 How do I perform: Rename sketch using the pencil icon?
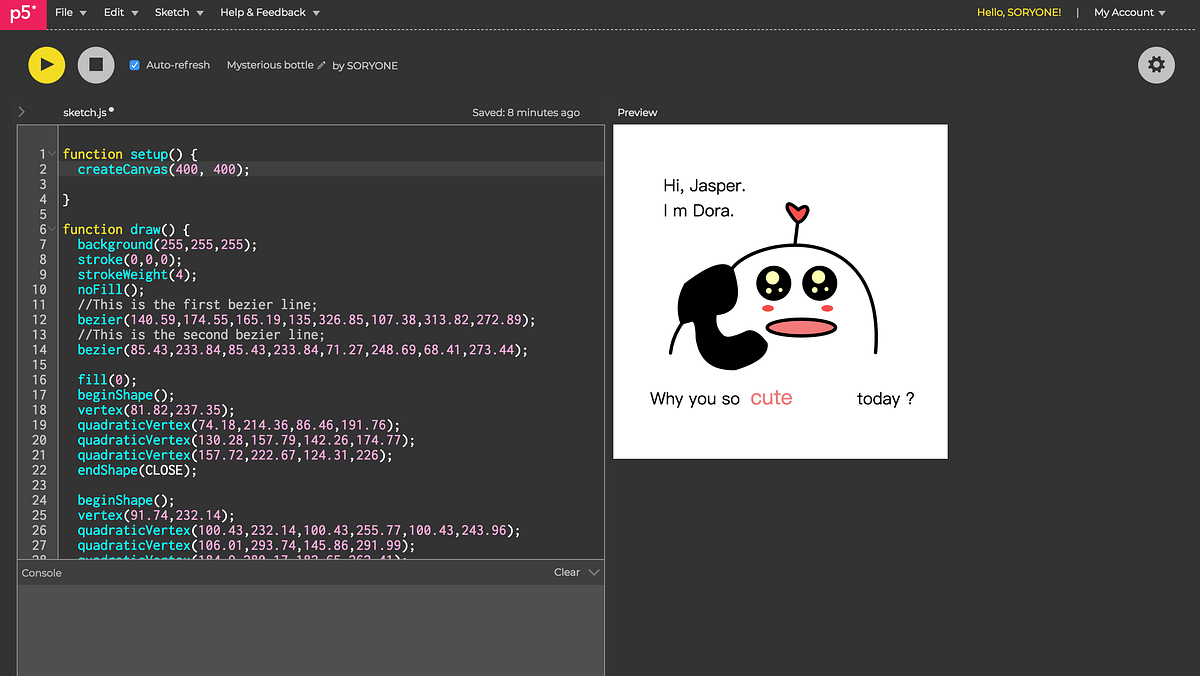(319, 64)
